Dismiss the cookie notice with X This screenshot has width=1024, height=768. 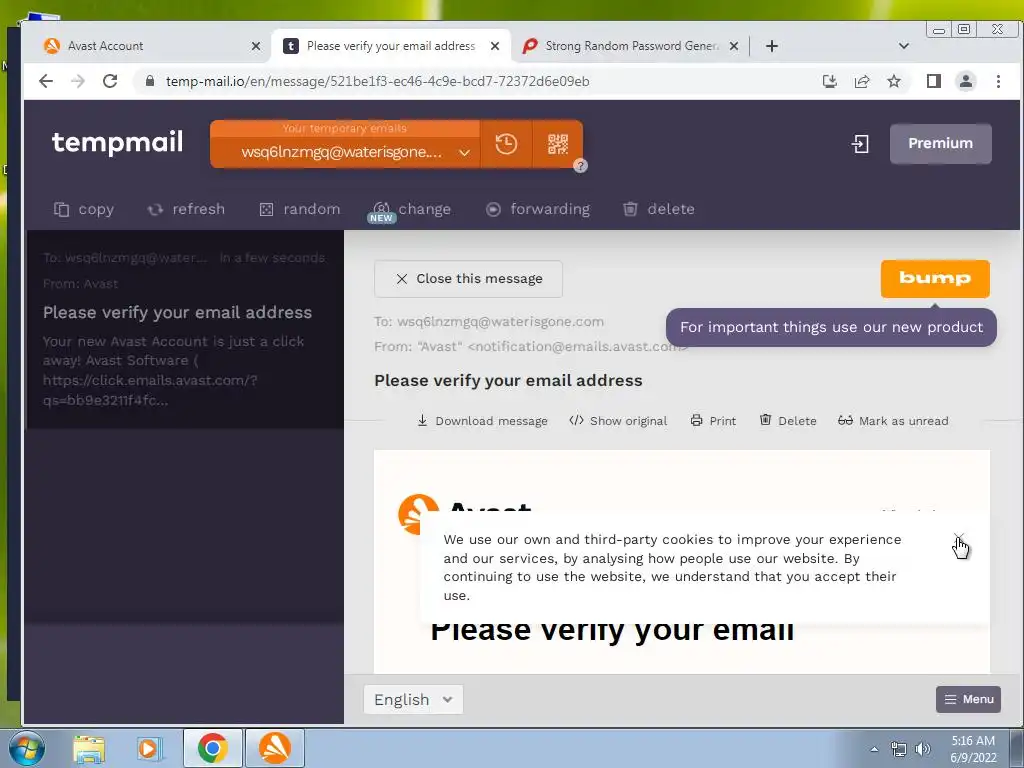pos(958,538)
